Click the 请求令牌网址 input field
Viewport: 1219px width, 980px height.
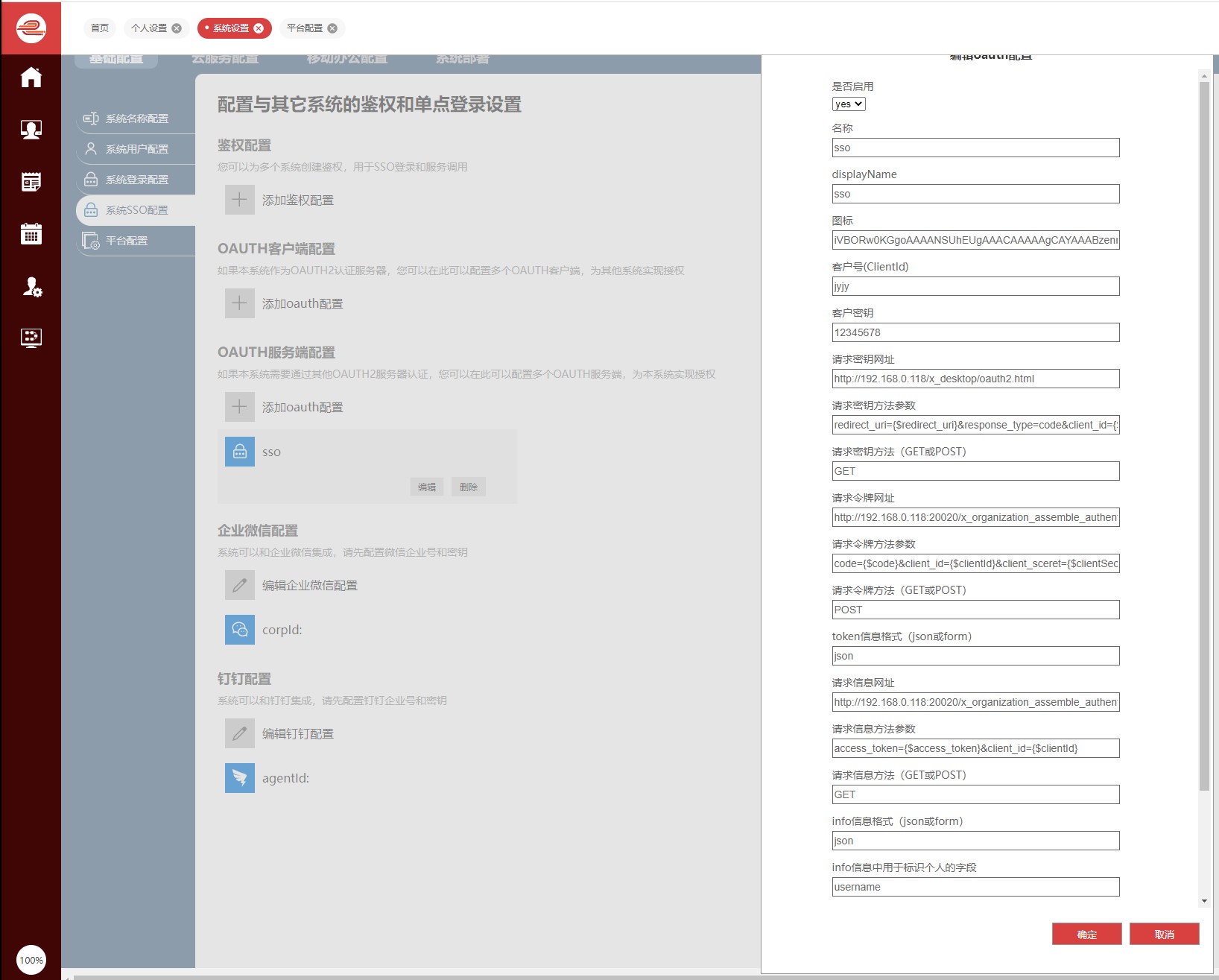coord(975,517)
